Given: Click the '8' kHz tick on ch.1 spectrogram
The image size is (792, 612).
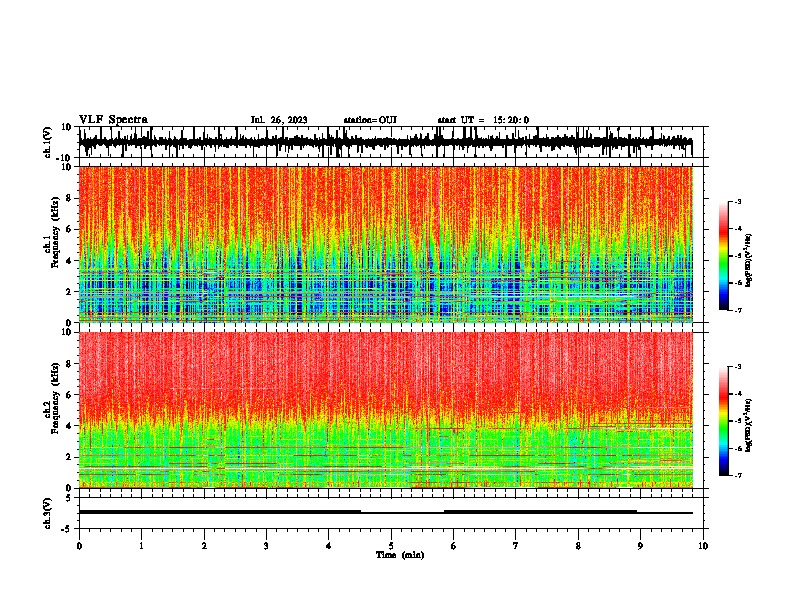Looking at the screenshot, I should [69, 198].
